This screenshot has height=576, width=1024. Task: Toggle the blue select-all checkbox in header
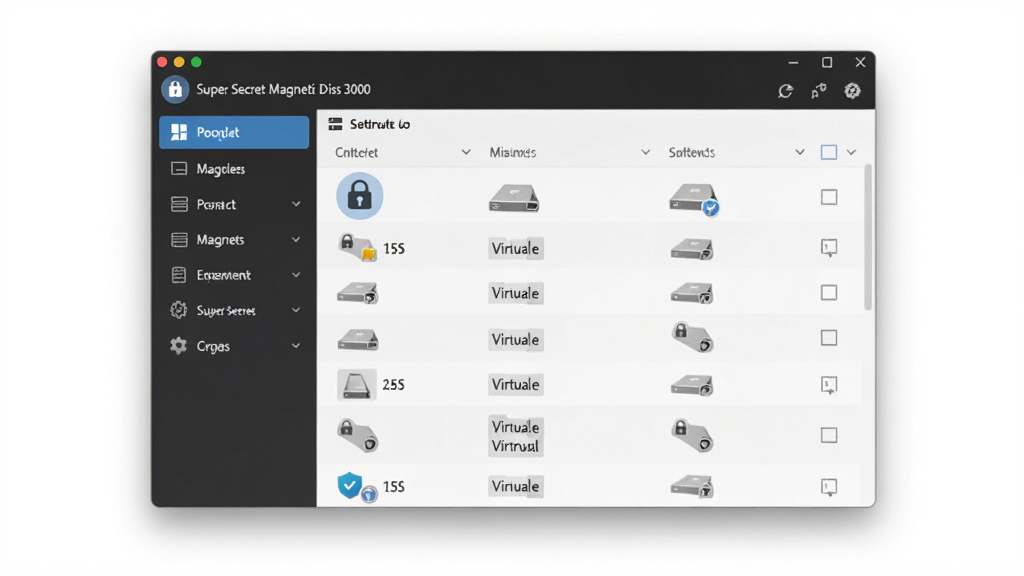(x=829, y=152)
